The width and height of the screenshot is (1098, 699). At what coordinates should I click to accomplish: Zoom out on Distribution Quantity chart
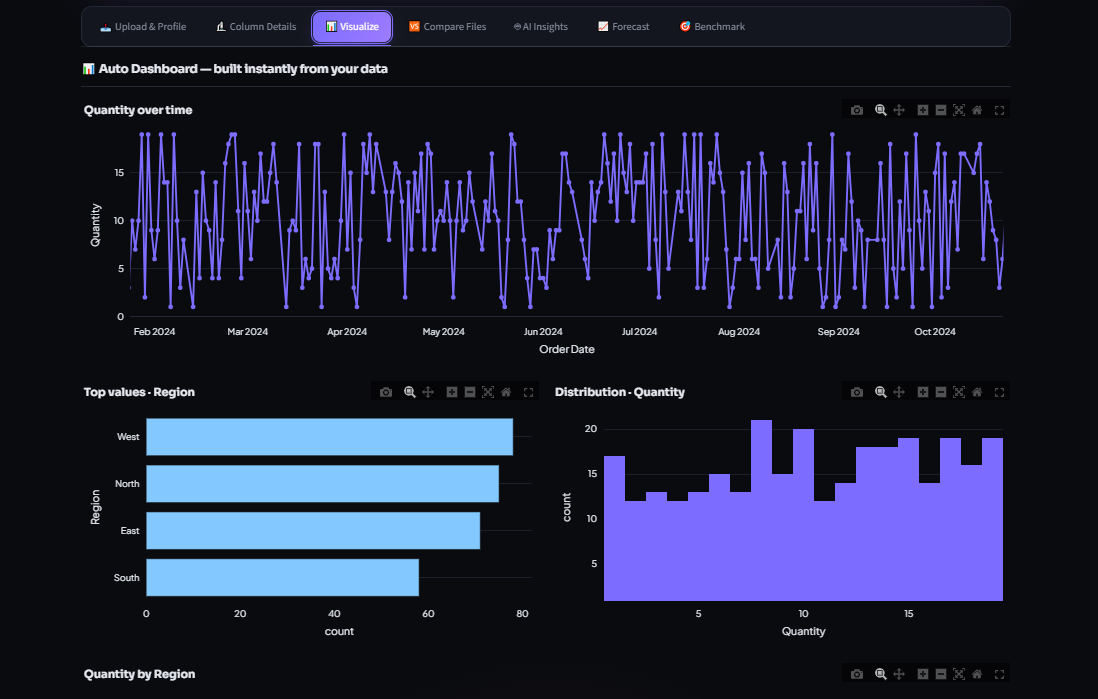tap(941, 392)
